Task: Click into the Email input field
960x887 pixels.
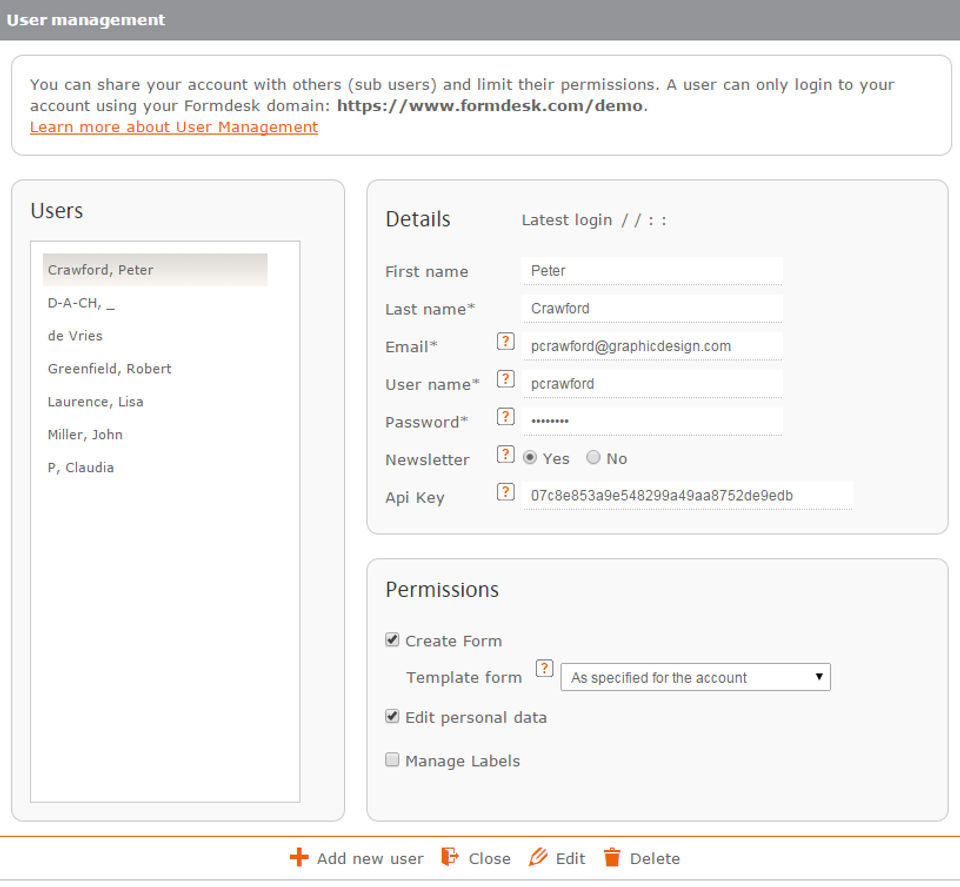Action: click(652, 346)
